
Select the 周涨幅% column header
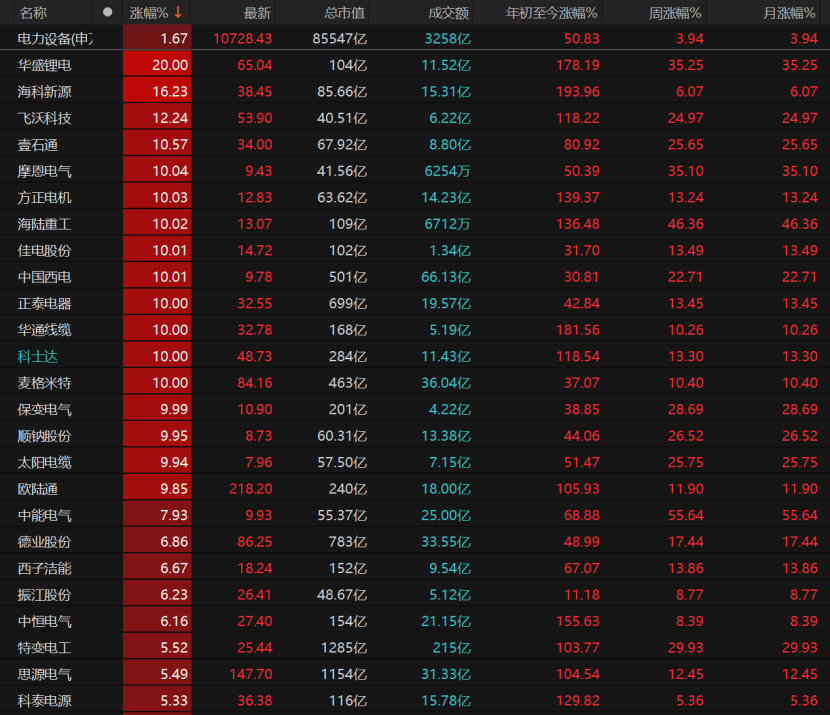pos(676,12)
